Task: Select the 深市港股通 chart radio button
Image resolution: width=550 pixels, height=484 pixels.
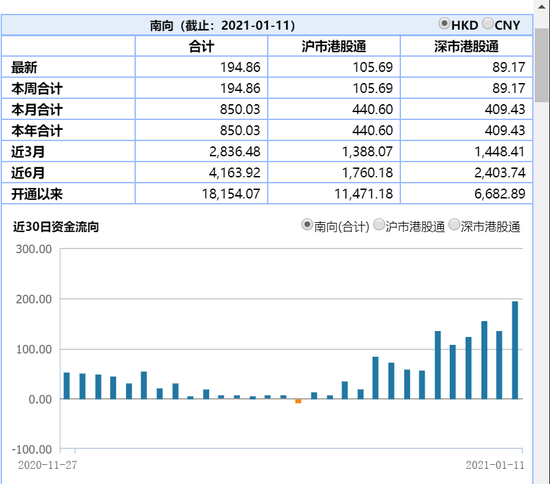Action: [454, 225]
